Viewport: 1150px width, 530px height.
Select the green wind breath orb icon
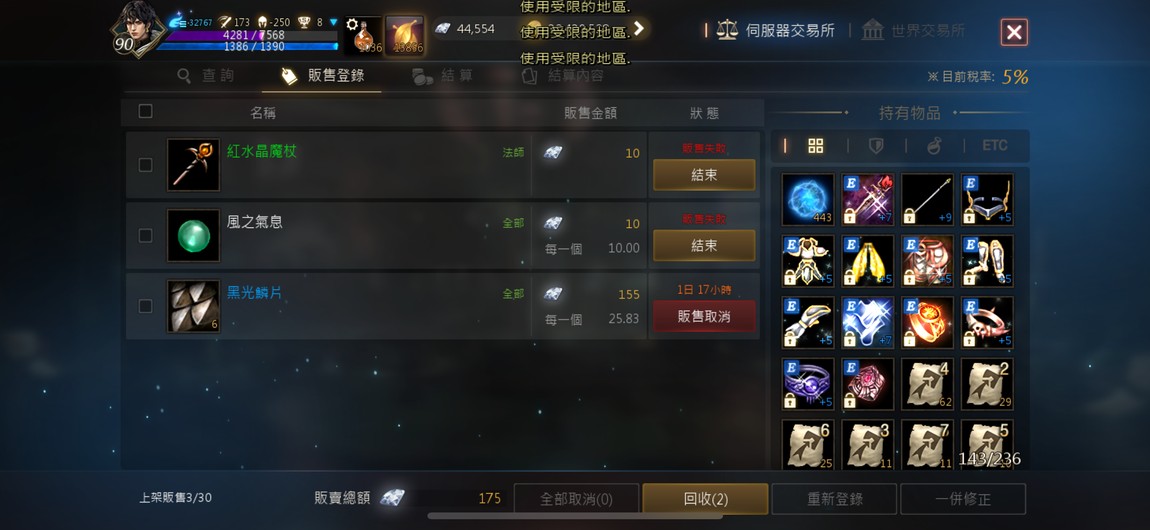click(x=193, y=235)
